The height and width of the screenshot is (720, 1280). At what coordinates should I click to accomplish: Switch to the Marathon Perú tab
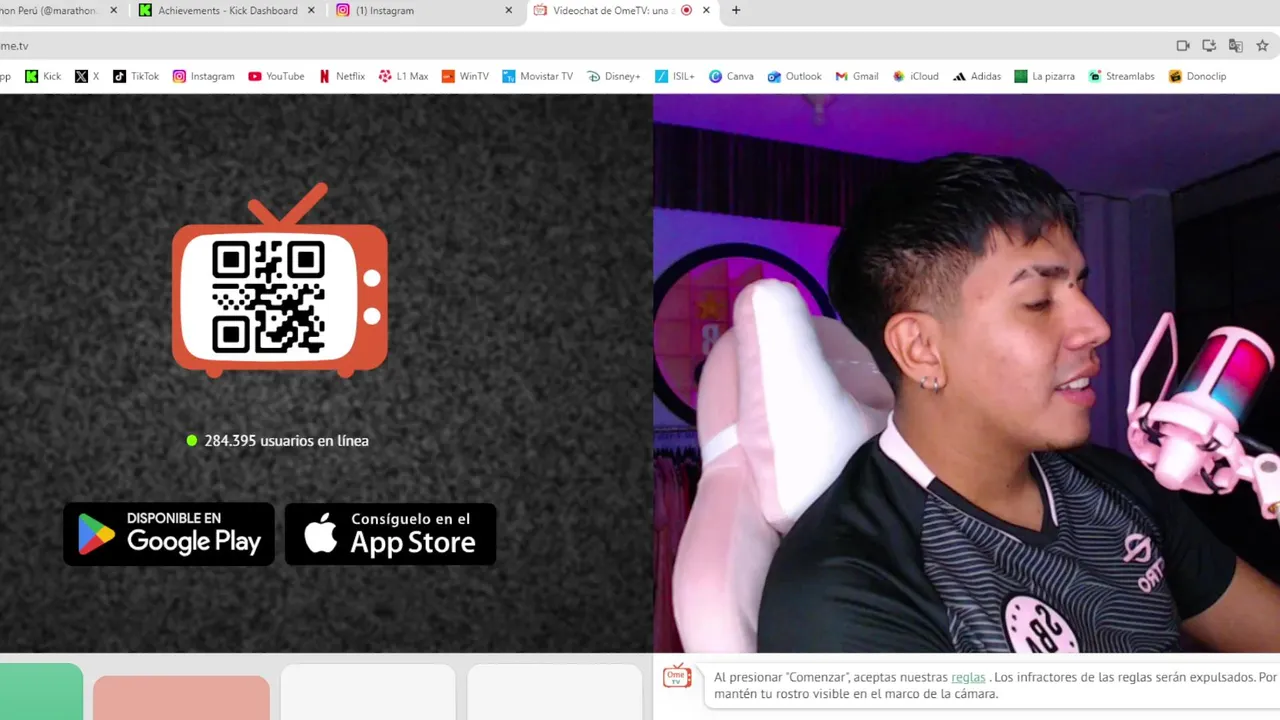click(x=58, y=11)
